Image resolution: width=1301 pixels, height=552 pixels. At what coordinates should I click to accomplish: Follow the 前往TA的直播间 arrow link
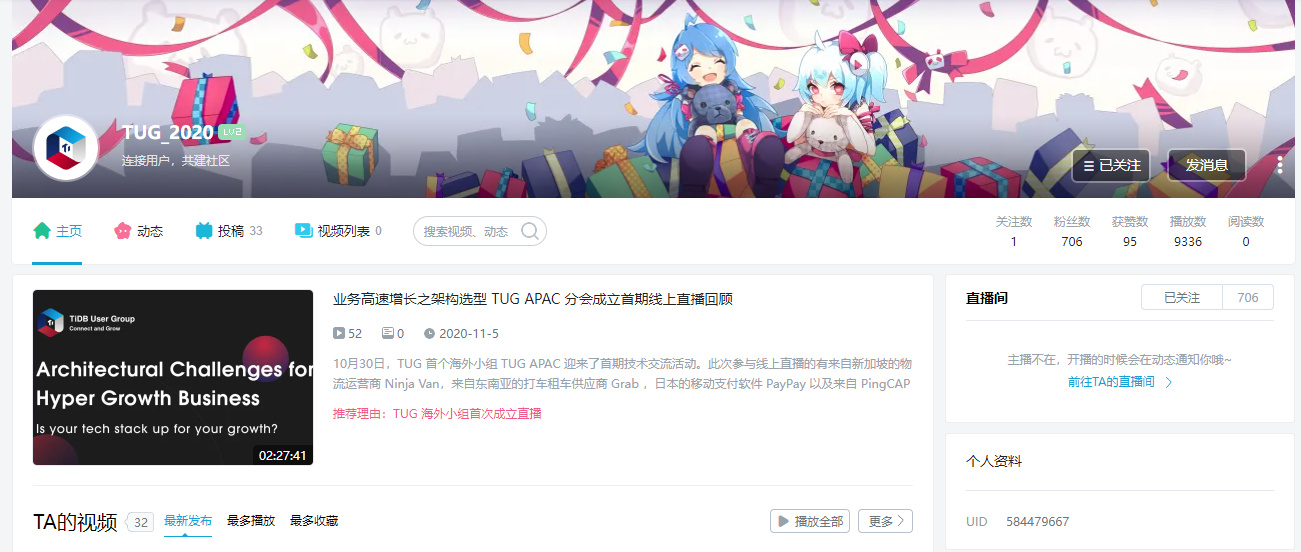1120,382
